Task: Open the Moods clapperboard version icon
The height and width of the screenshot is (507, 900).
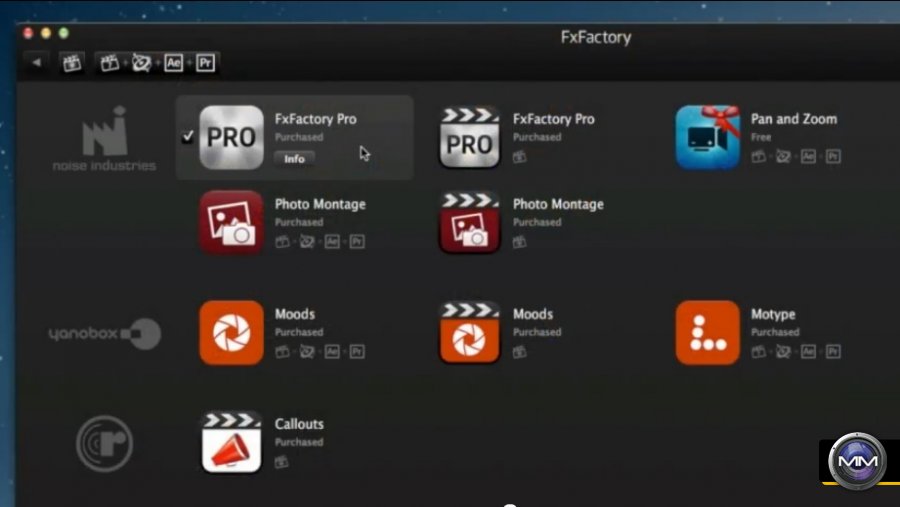Action: 470,332
